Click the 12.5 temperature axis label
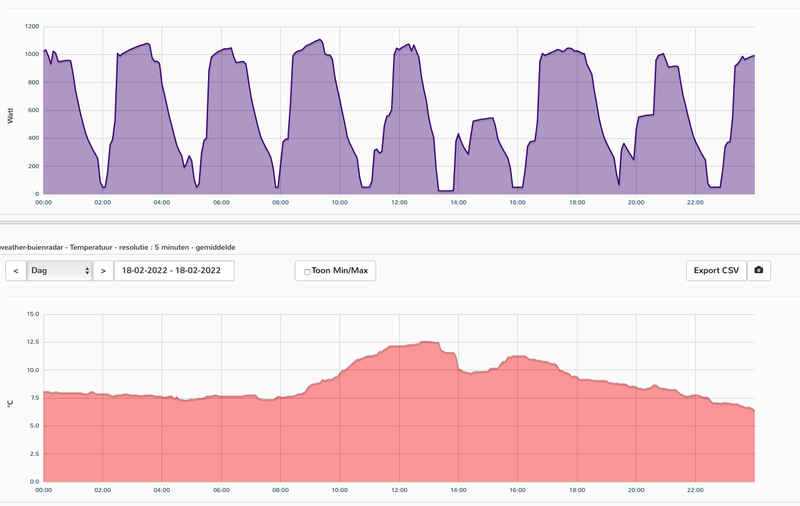Image resolution: width=800 pixels, height=506 pixels. [x=33, y=342]
